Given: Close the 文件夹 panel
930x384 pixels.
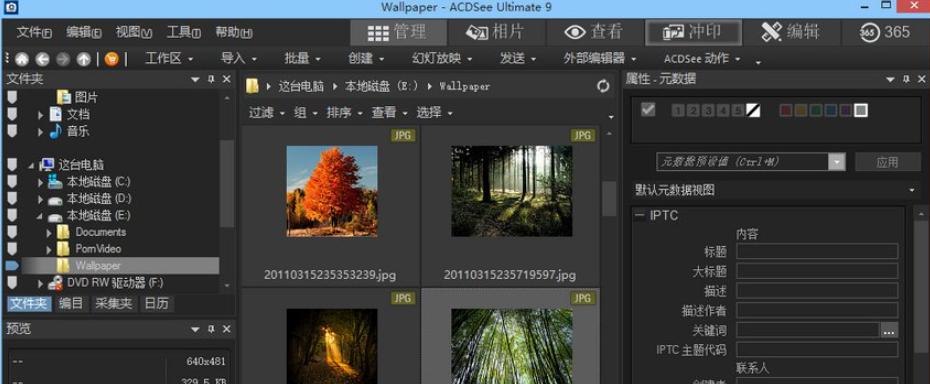Looking at the screenshot, I should 227,79.
